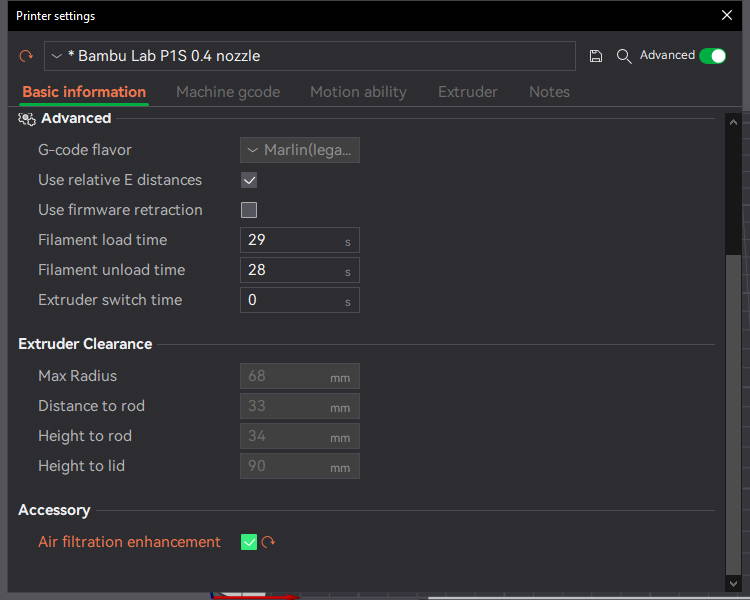Image resolution: width=750 pixels, height=600 pixels.
Task: Click the Extruder Clearance heading
Action: (x=85, y=344)
